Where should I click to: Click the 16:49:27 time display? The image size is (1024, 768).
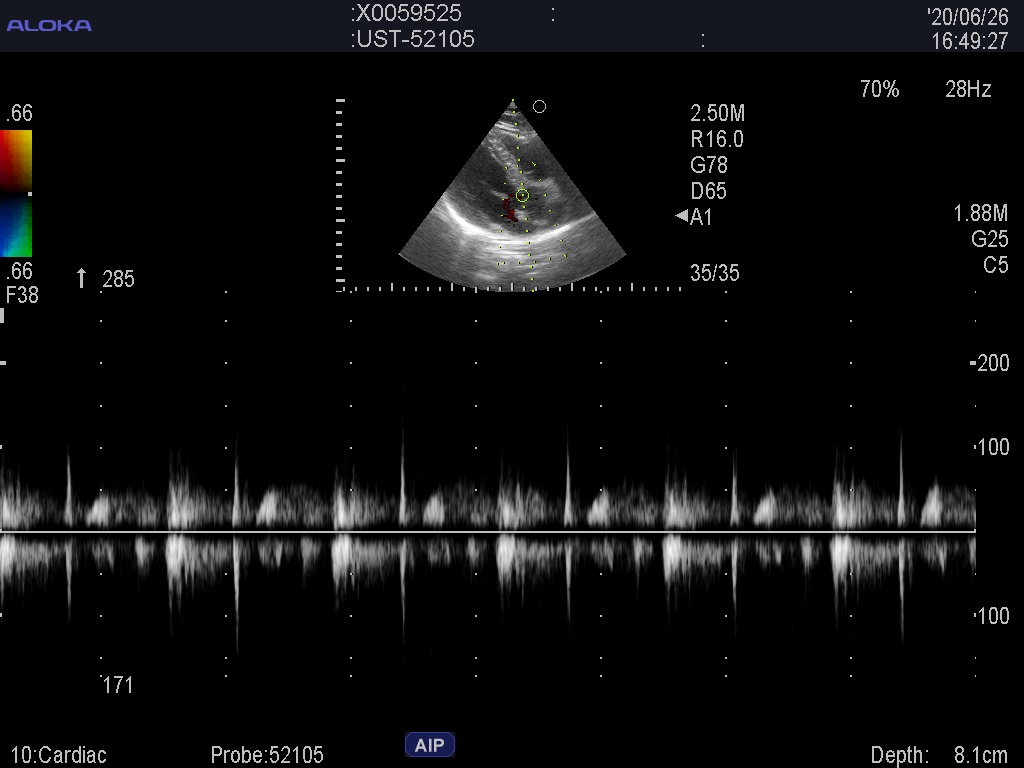pyautogui.click(x=969, y=42)
